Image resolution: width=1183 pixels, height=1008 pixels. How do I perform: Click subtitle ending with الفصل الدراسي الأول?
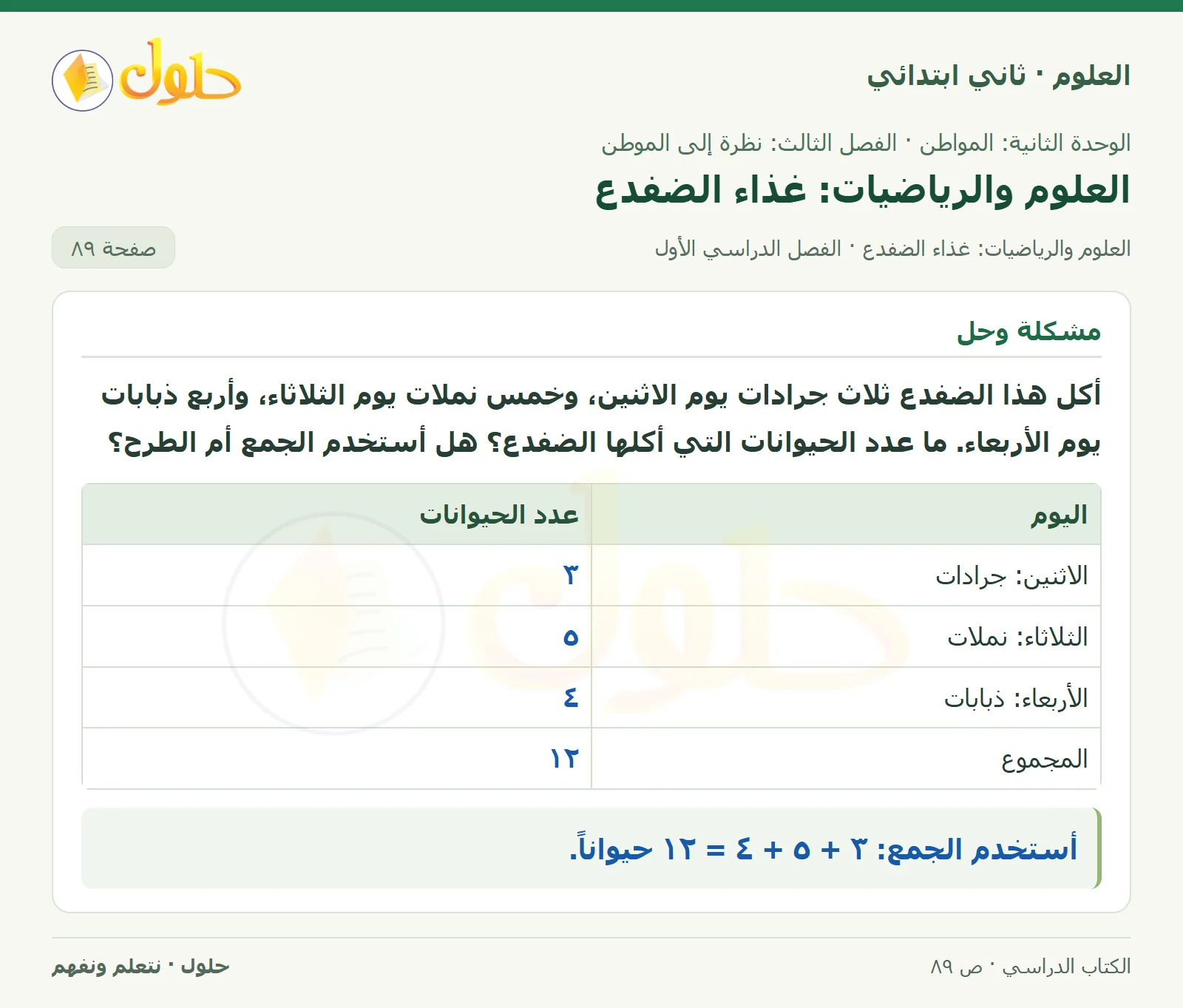pyautogui.click(x=892, y=248)
